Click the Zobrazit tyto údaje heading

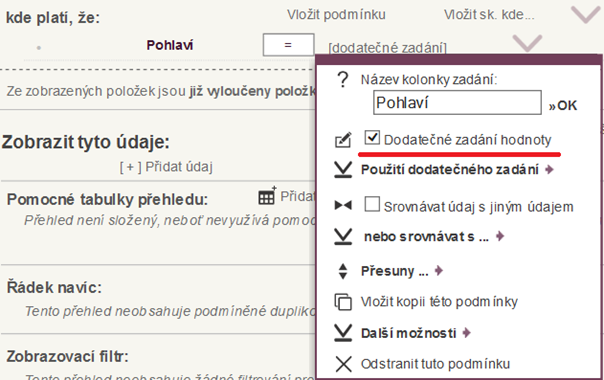pyautogui.click(x=86, y=142)
